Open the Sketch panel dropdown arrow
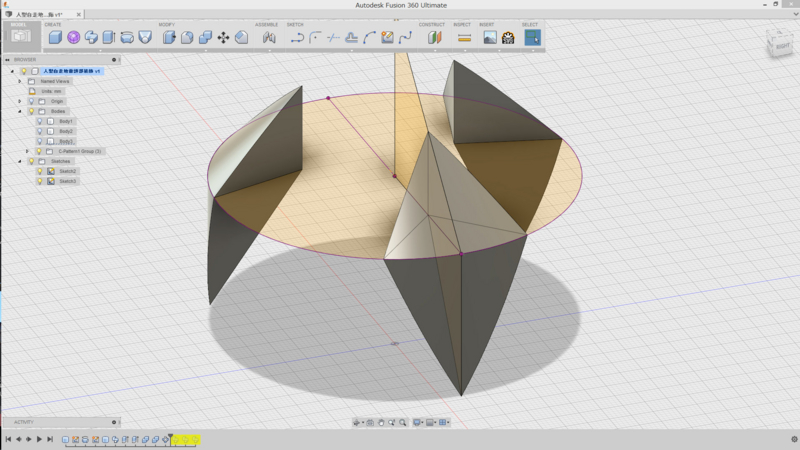800x450 pixels. (352, 51)
